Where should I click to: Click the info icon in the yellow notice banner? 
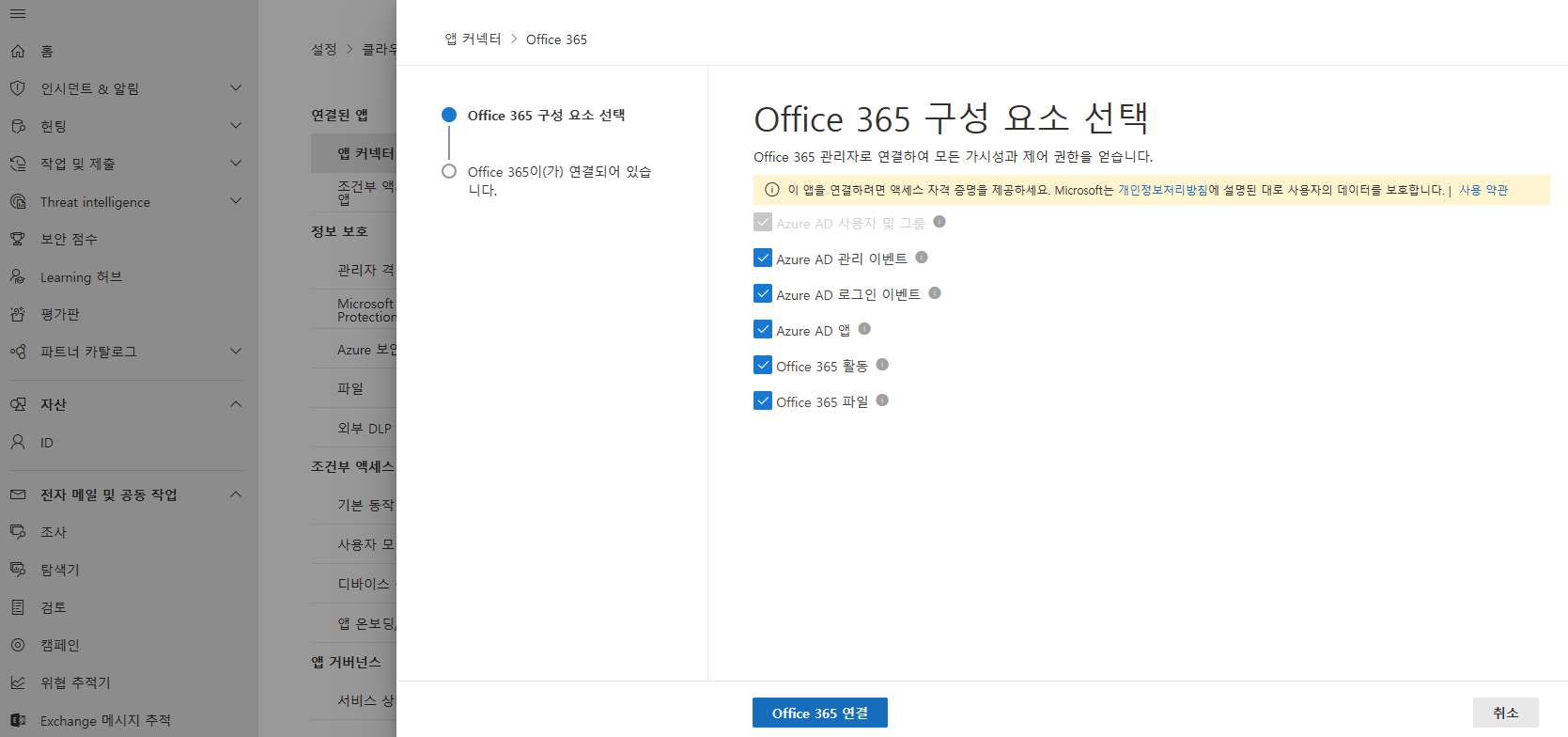(772, 190)
